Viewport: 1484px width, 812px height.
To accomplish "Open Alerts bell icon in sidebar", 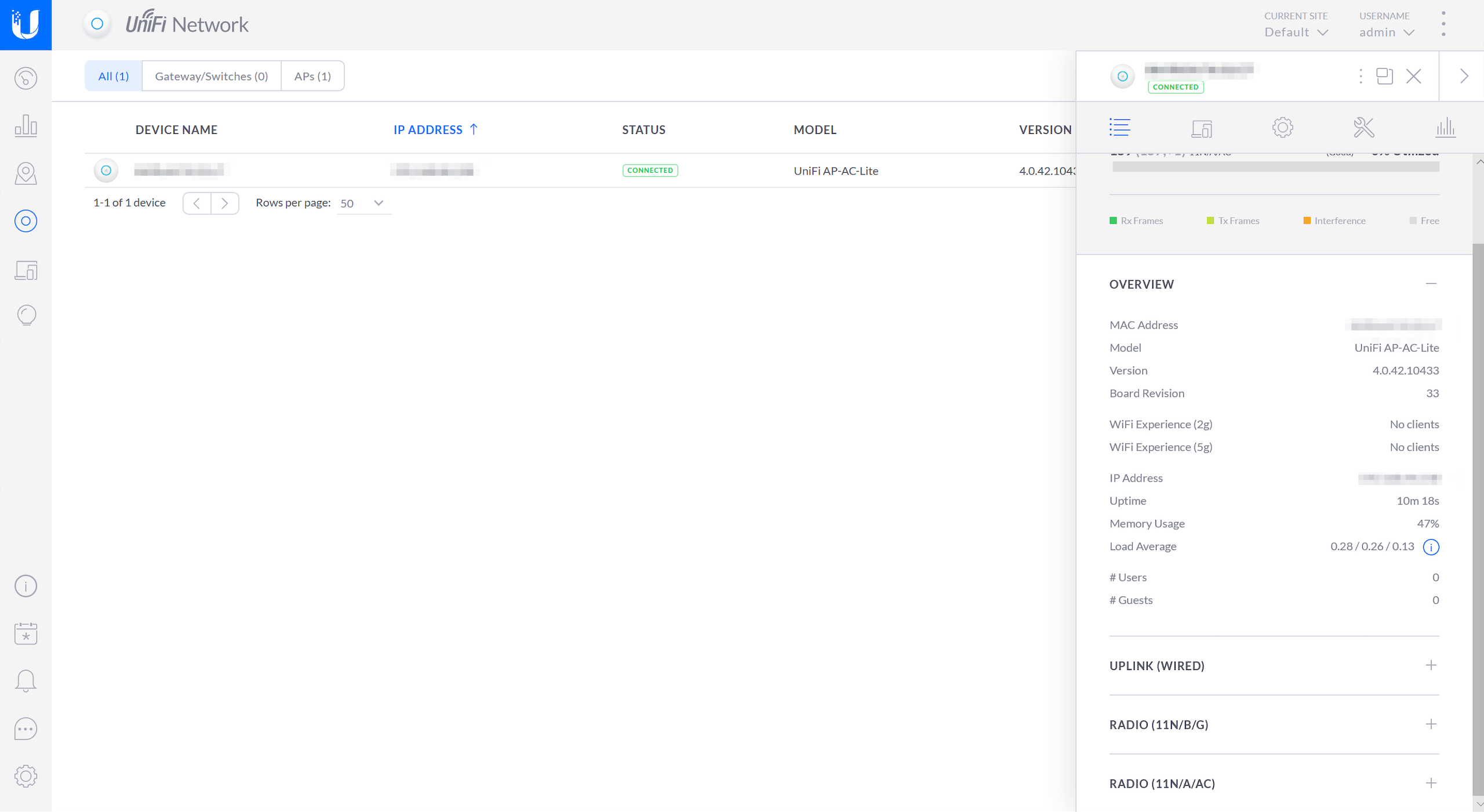I will [26, 681].
